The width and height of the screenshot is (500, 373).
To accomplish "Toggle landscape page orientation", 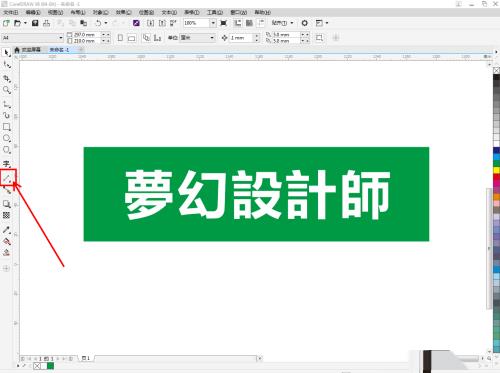I will 132,38.
